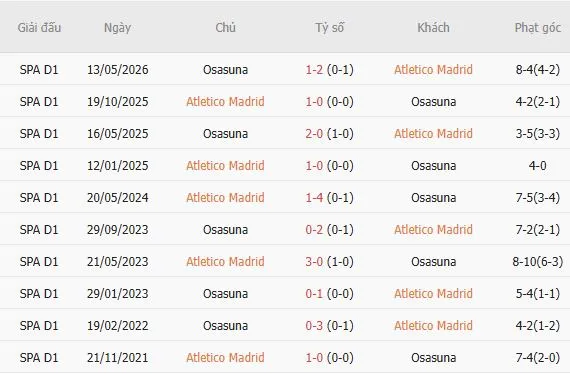
Task: Open Osasuna home team on 13/05/2026
Action: click(225, 69)
